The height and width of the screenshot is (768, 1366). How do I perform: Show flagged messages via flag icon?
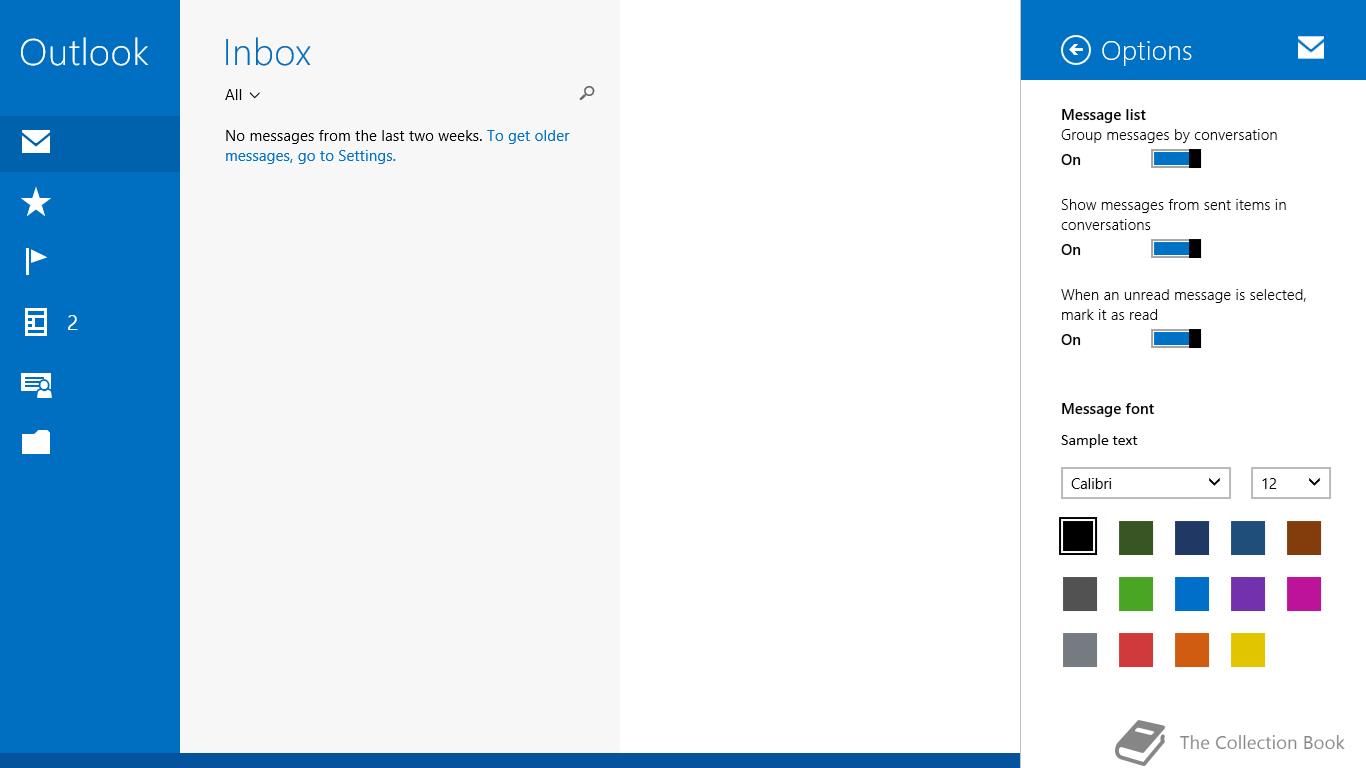(36, 261)
